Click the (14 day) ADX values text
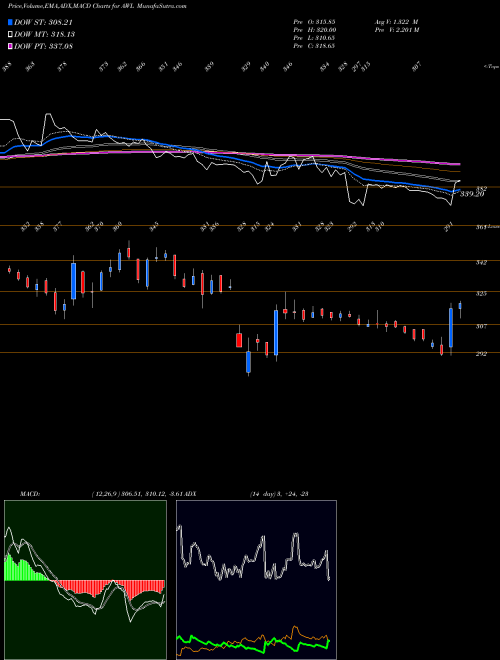The height and width of the screenshot is (660, 500). pos(279,493)
